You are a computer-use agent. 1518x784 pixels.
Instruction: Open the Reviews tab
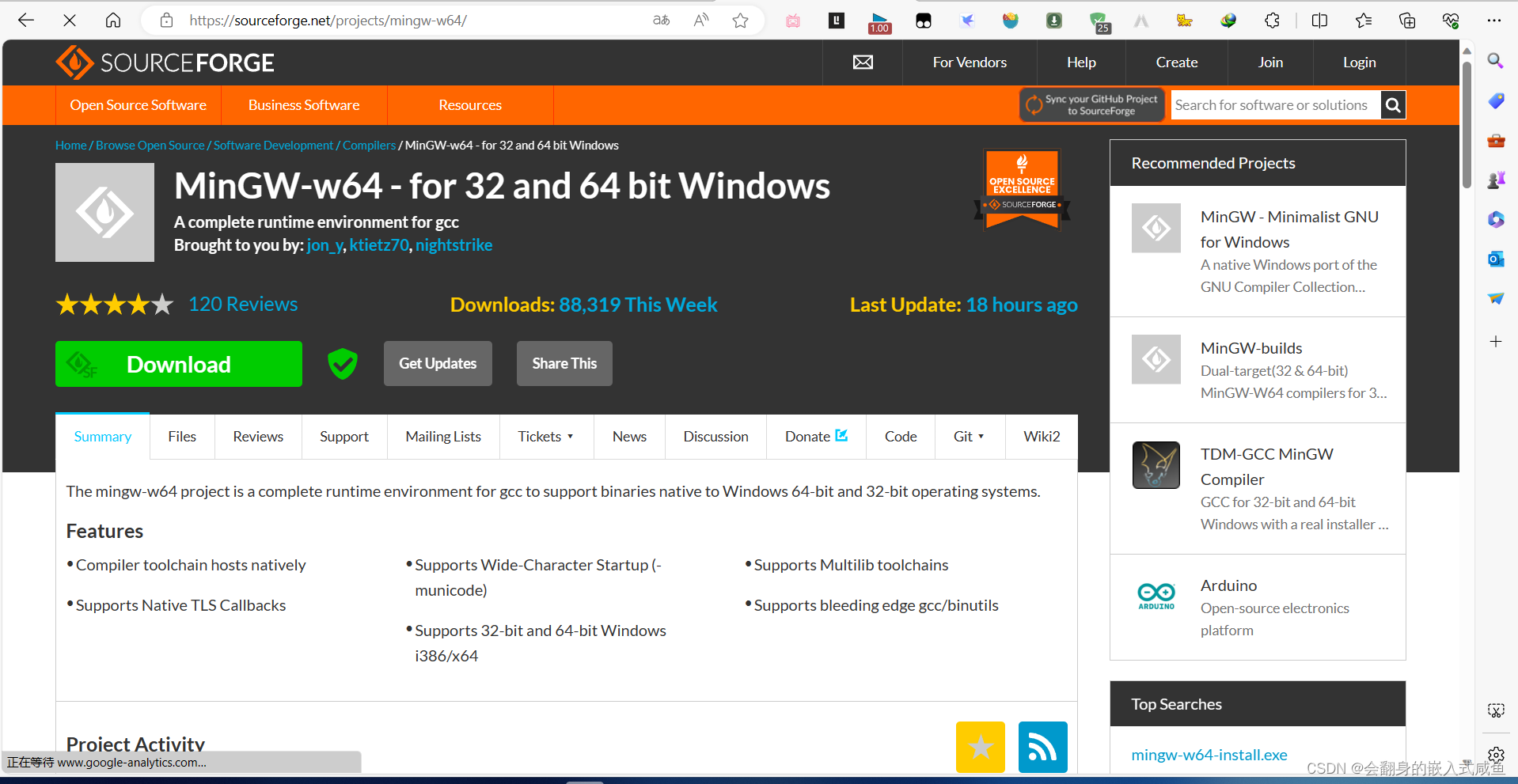click(258, 437)
